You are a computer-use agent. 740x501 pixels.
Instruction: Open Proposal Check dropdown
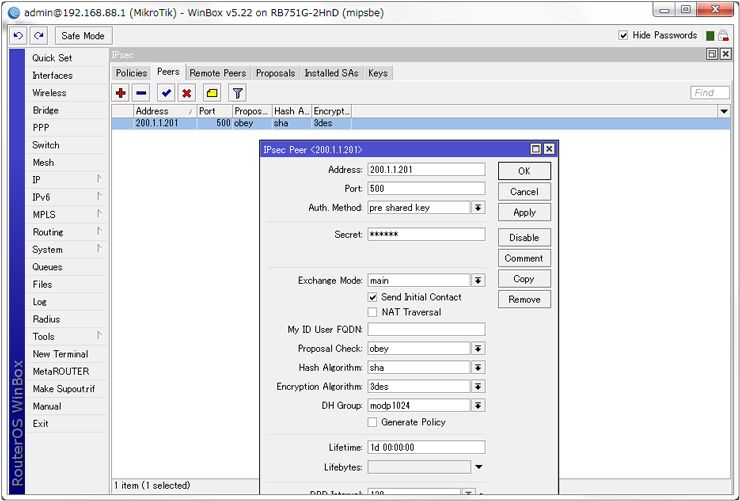[478, 349]
